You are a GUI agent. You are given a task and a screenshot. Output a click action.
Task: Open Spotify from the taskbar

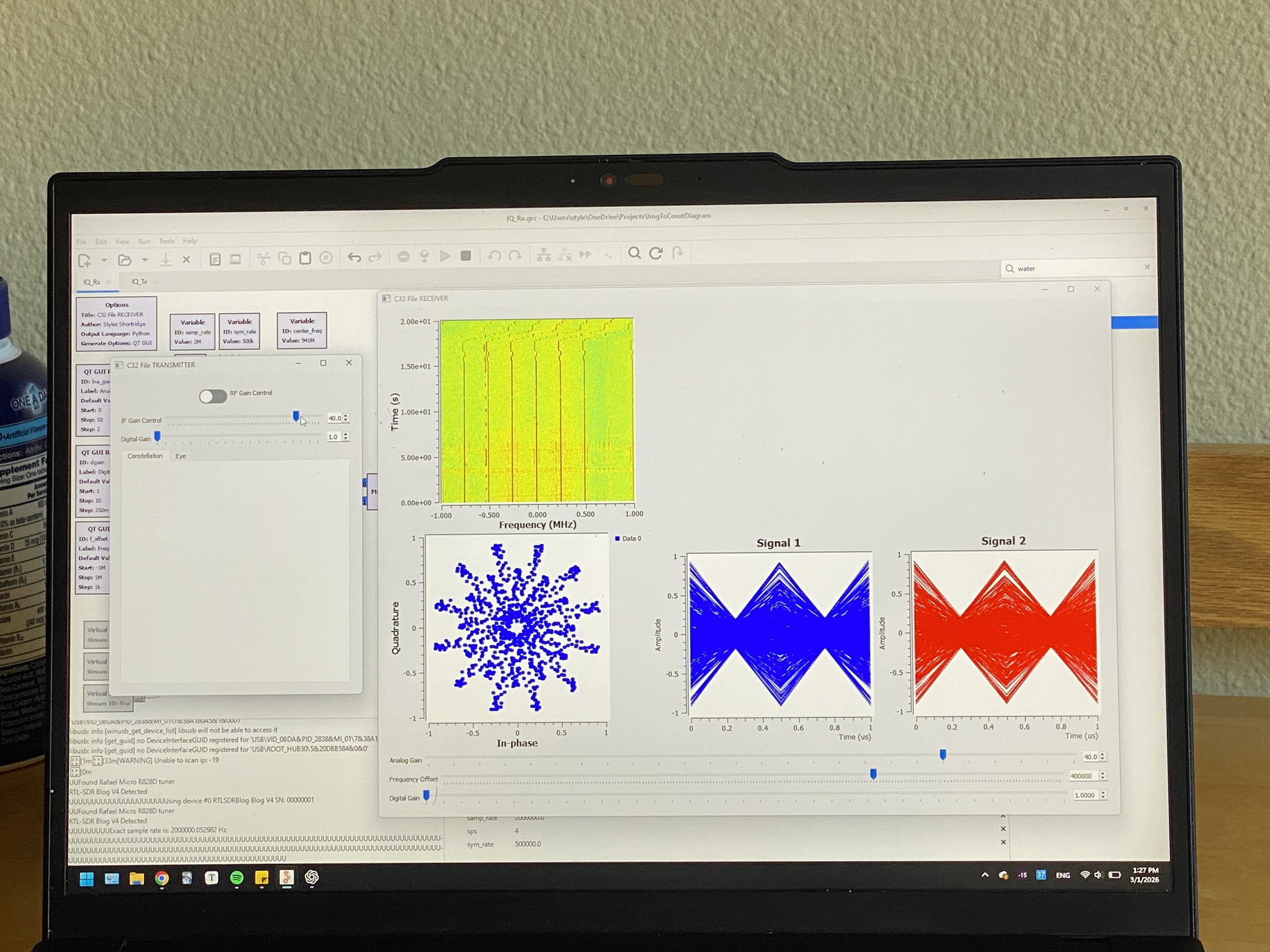(237, 878)
